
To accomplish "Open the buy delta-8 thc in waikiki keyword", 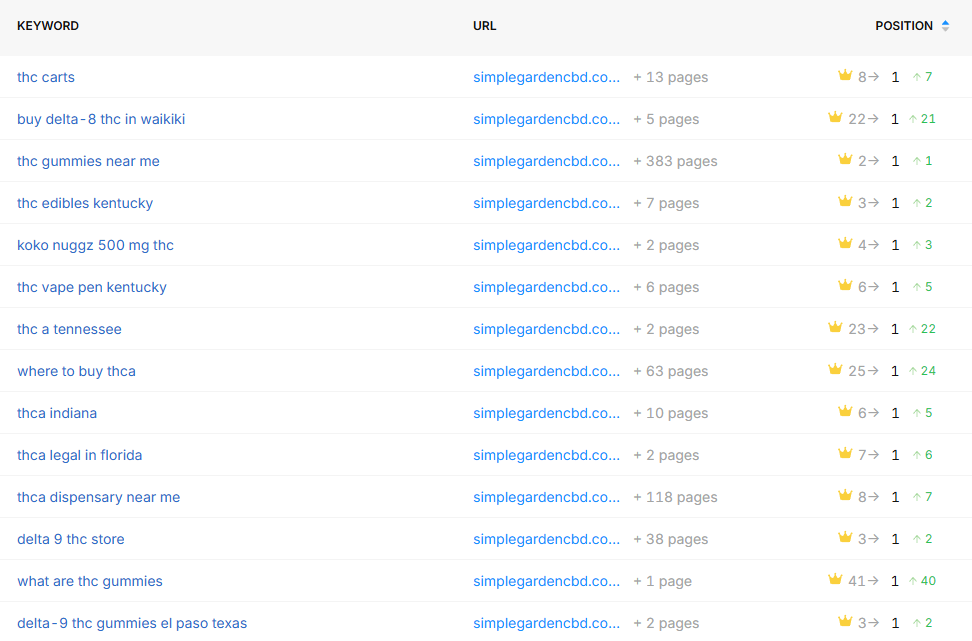I will coord(101,119).
